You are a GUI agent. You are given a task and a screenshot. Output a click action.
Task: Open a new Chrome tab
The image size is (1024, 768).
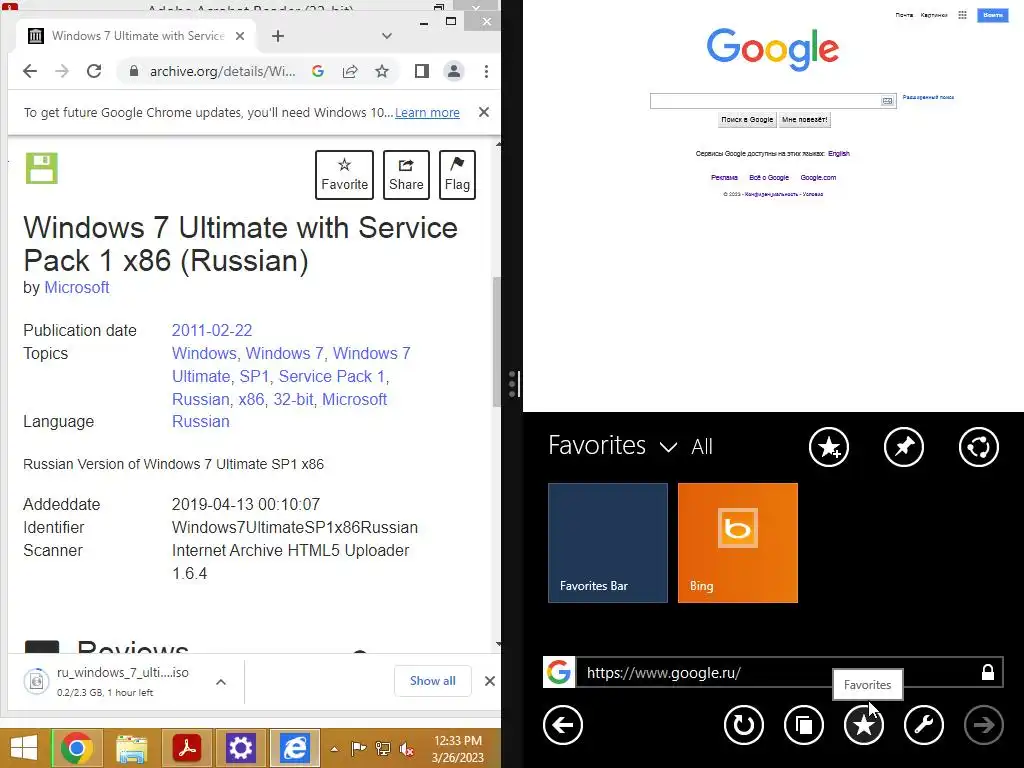click(278, 36)
